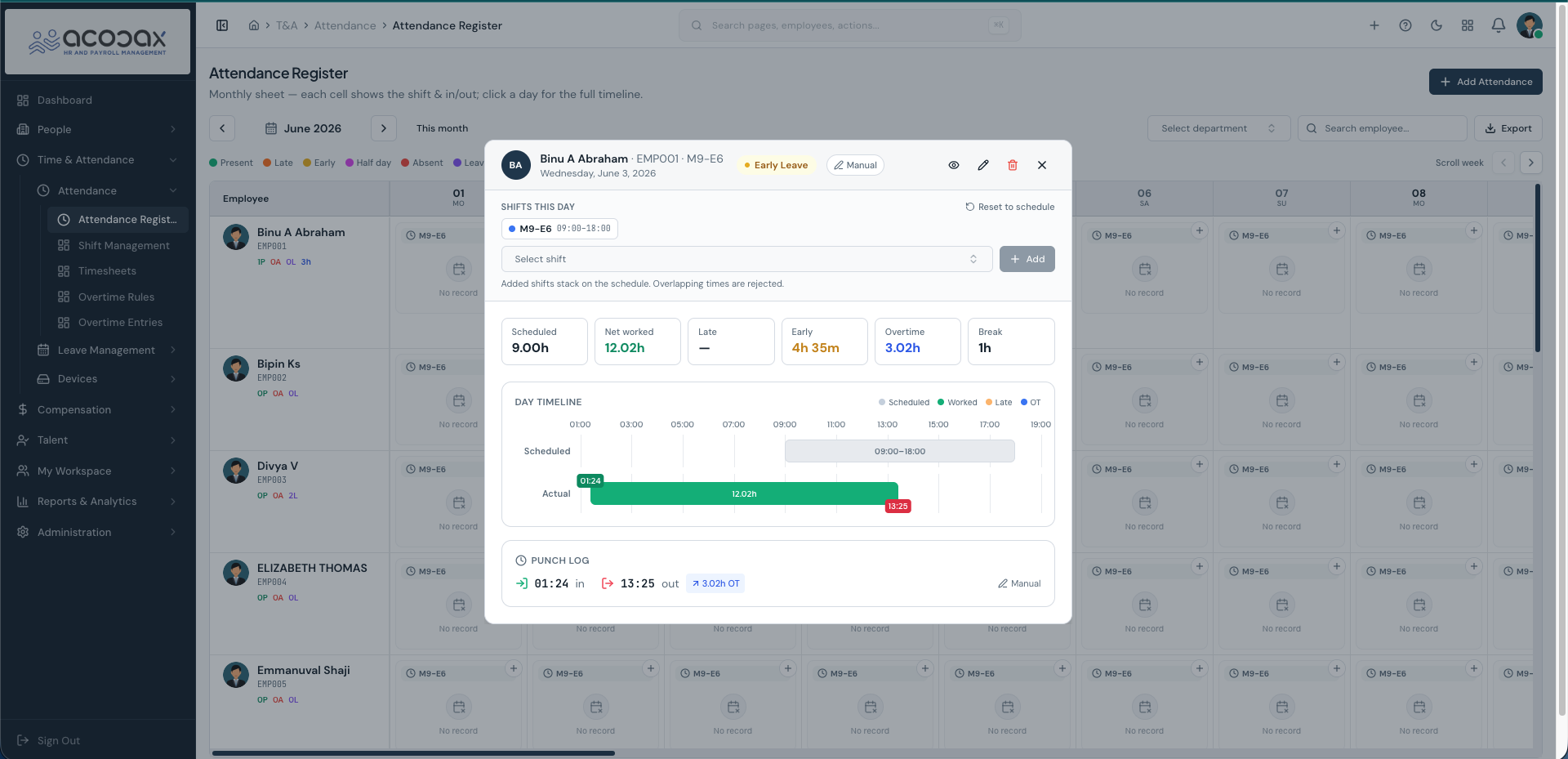Open the Select shift dropdown
The image size is (1568, 759).
coord(746,259)
